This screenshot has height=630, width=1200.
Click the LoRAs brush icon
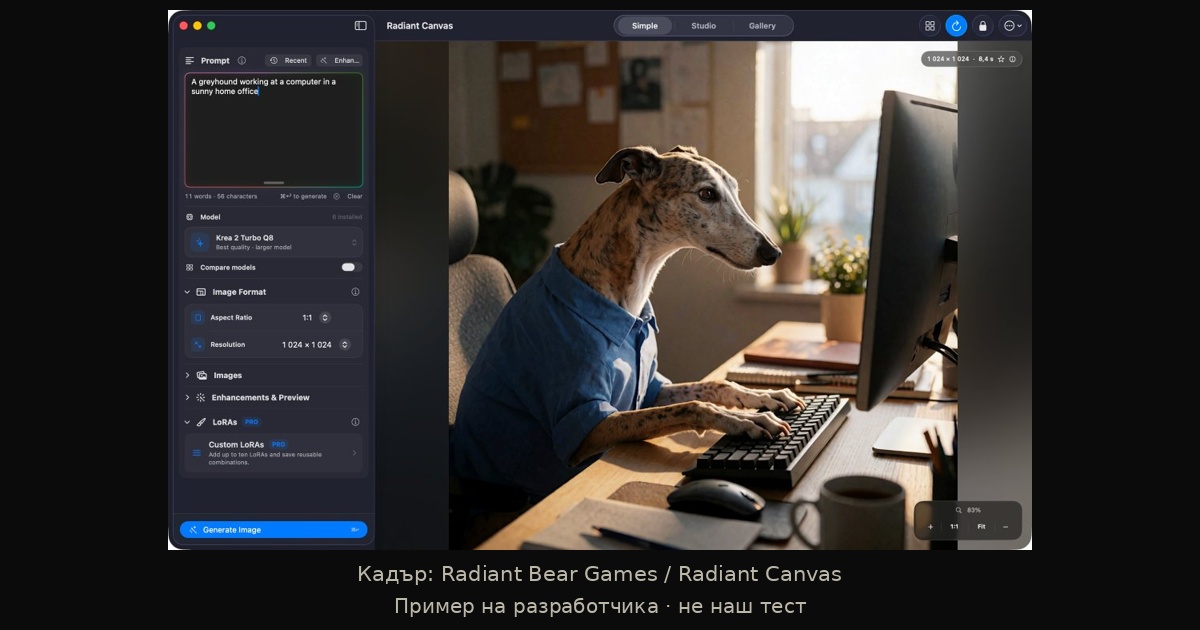tap(201, 422)
